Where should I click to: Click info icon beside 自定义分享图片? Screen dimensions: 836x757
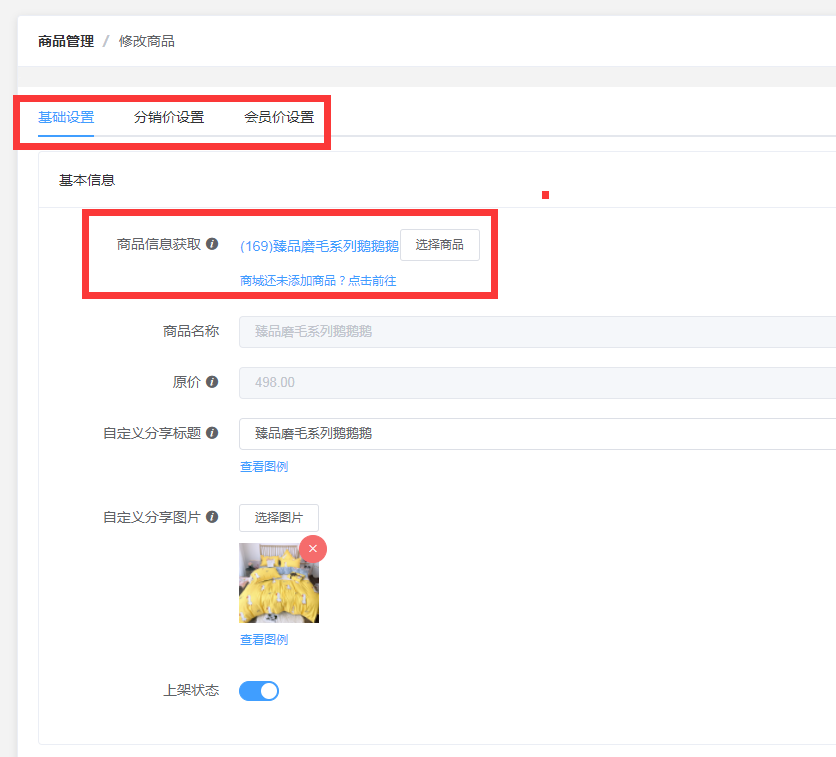(212, 517)
